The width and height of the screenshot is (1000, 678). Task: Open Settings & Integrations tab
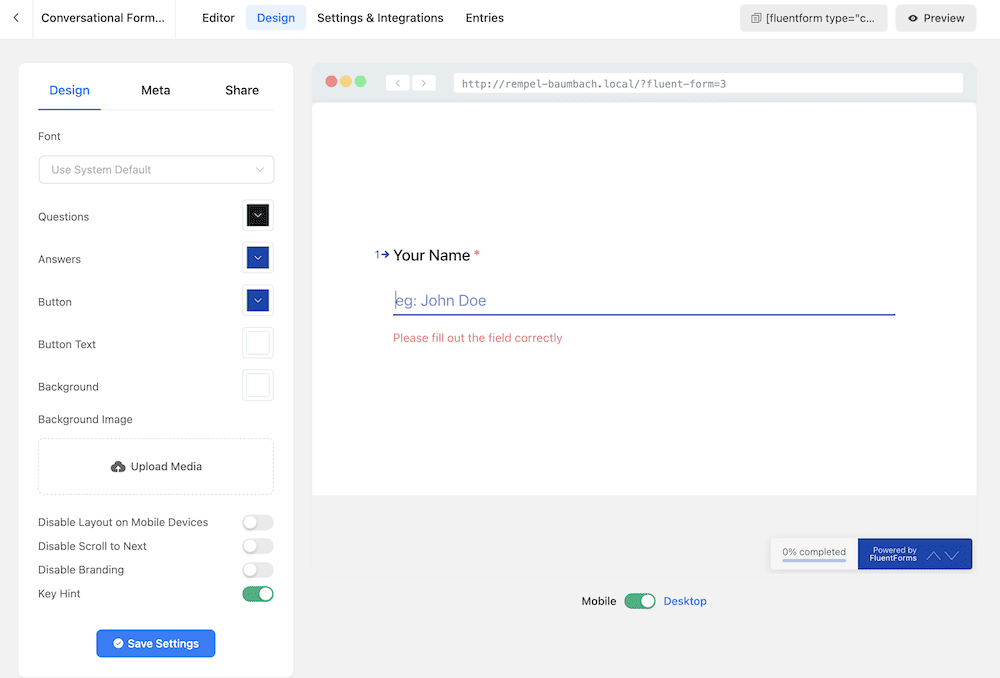pos(380,18)
